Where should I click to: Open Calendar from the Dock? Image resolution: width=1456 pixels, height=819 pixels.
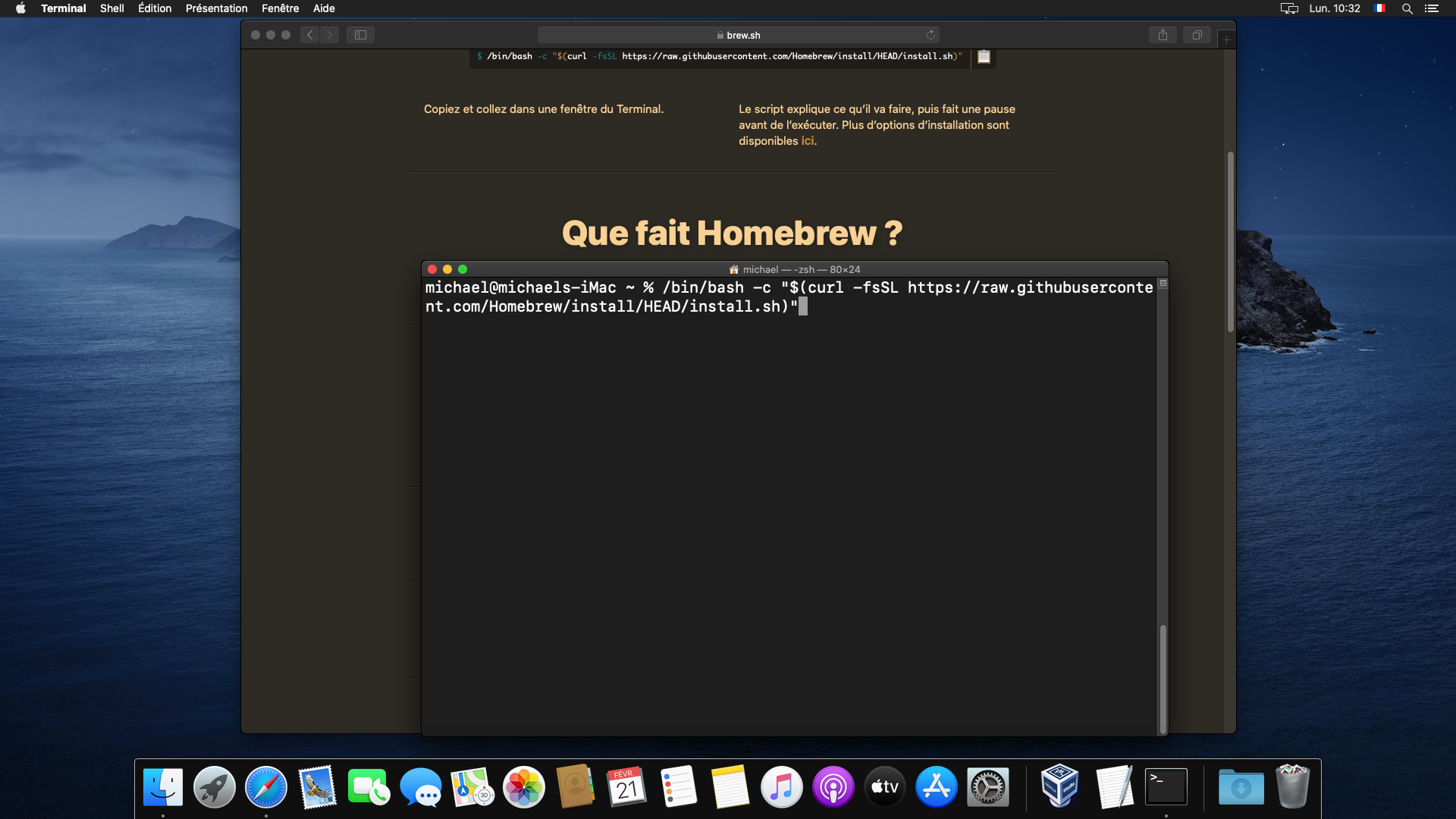[x=627, y=786]
